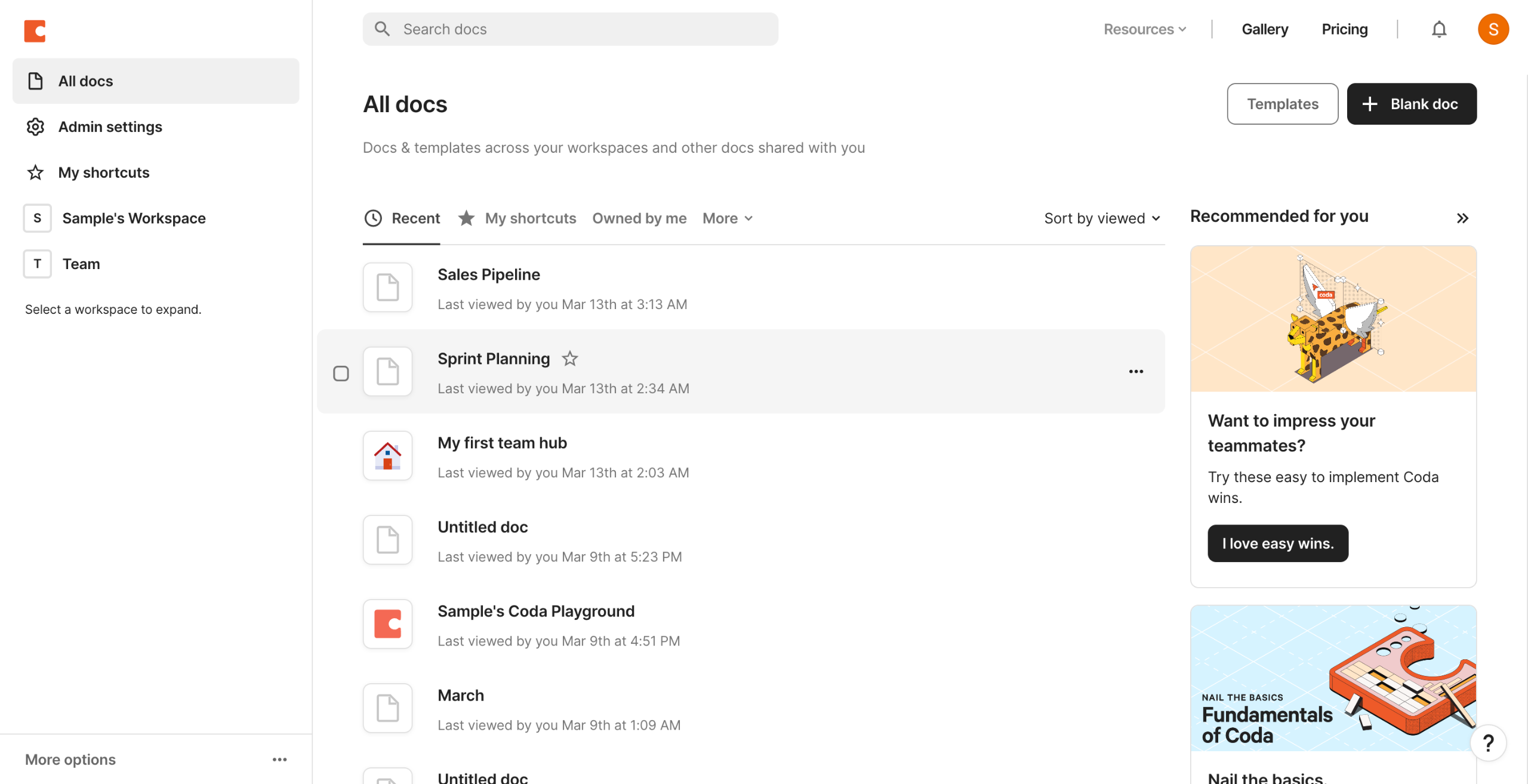Open the user profile avatar

click(1493, 29)
